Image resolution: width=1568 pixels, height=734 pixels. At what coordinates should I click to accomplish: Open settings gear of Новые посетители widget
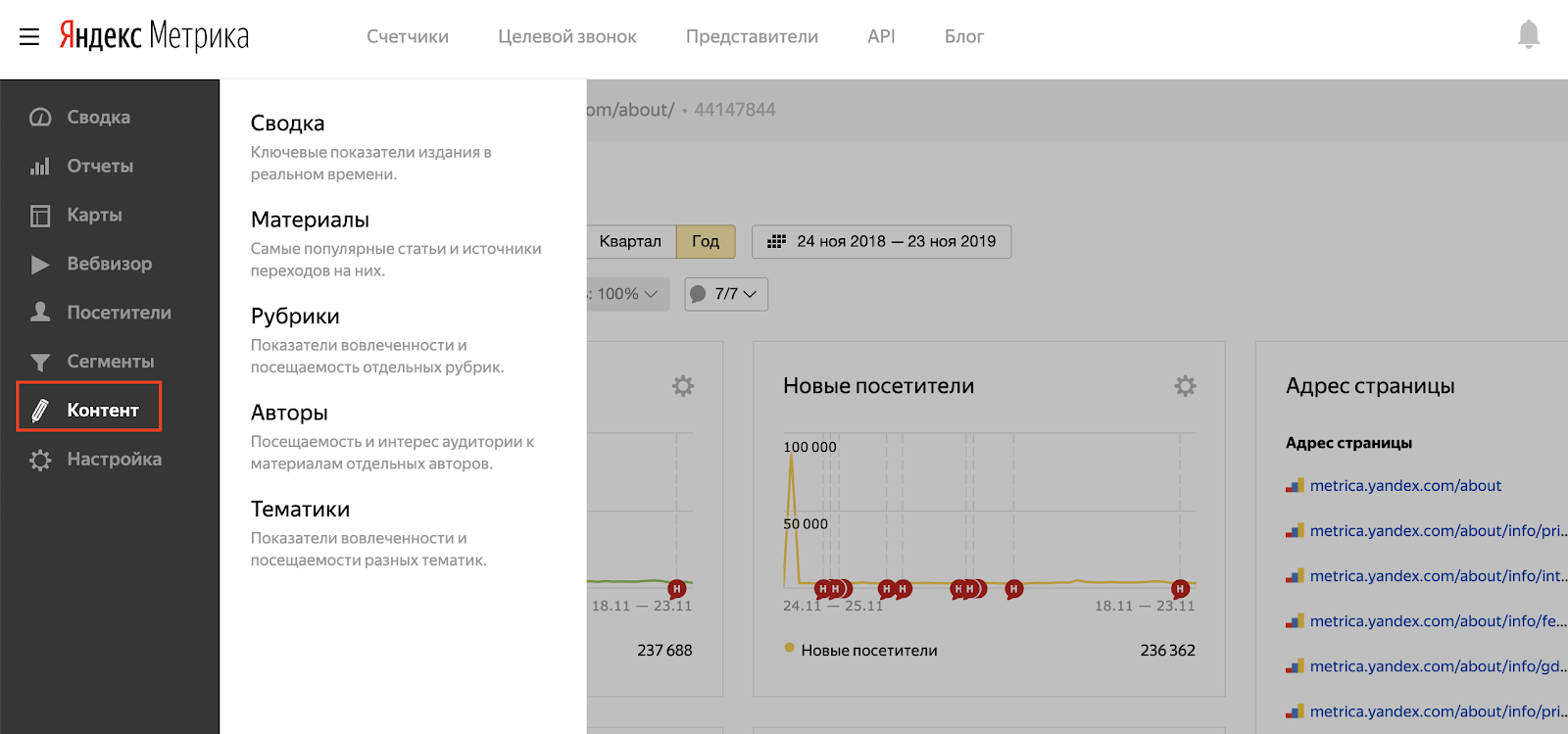click(x=1185, y=386)
